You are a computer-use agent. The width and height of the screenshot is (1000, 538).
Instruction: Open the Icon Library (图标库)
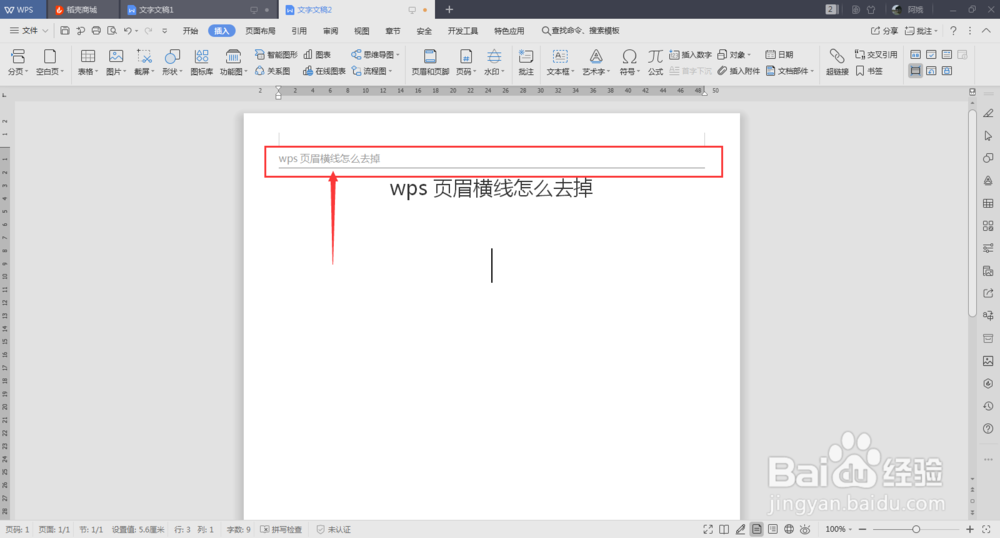[202, 62]
